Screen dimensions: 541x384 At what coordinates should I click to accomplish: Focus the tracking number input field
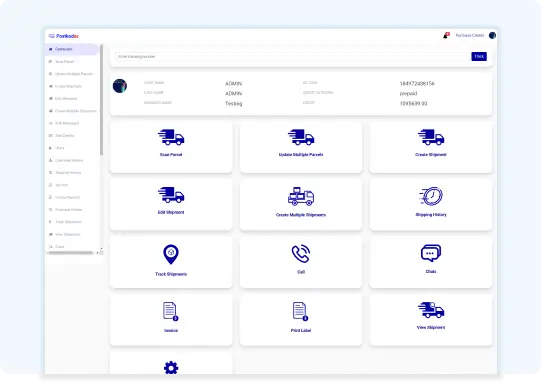click(293, 57)
